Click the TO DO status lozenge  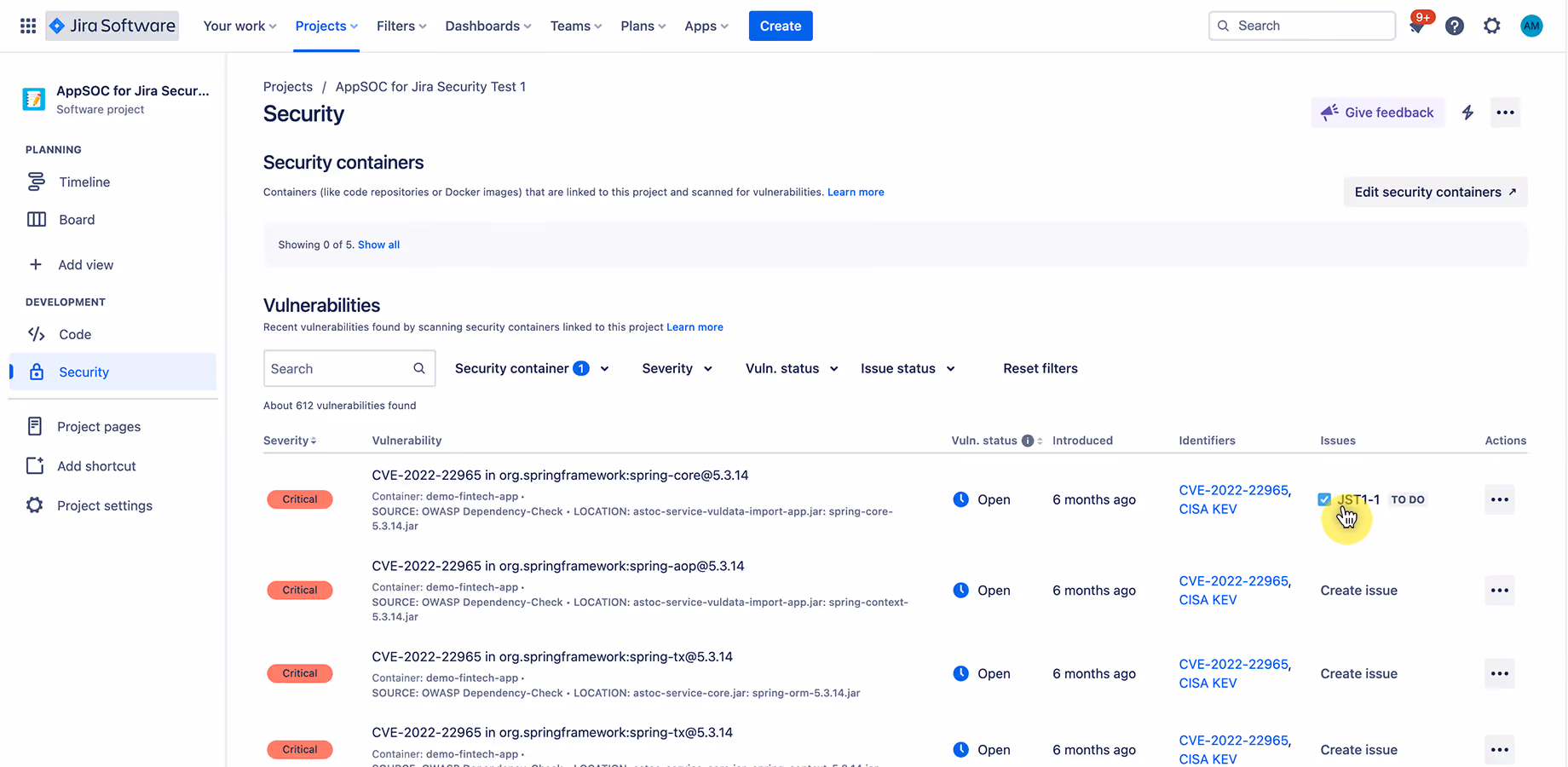[x=1408, y=499]
